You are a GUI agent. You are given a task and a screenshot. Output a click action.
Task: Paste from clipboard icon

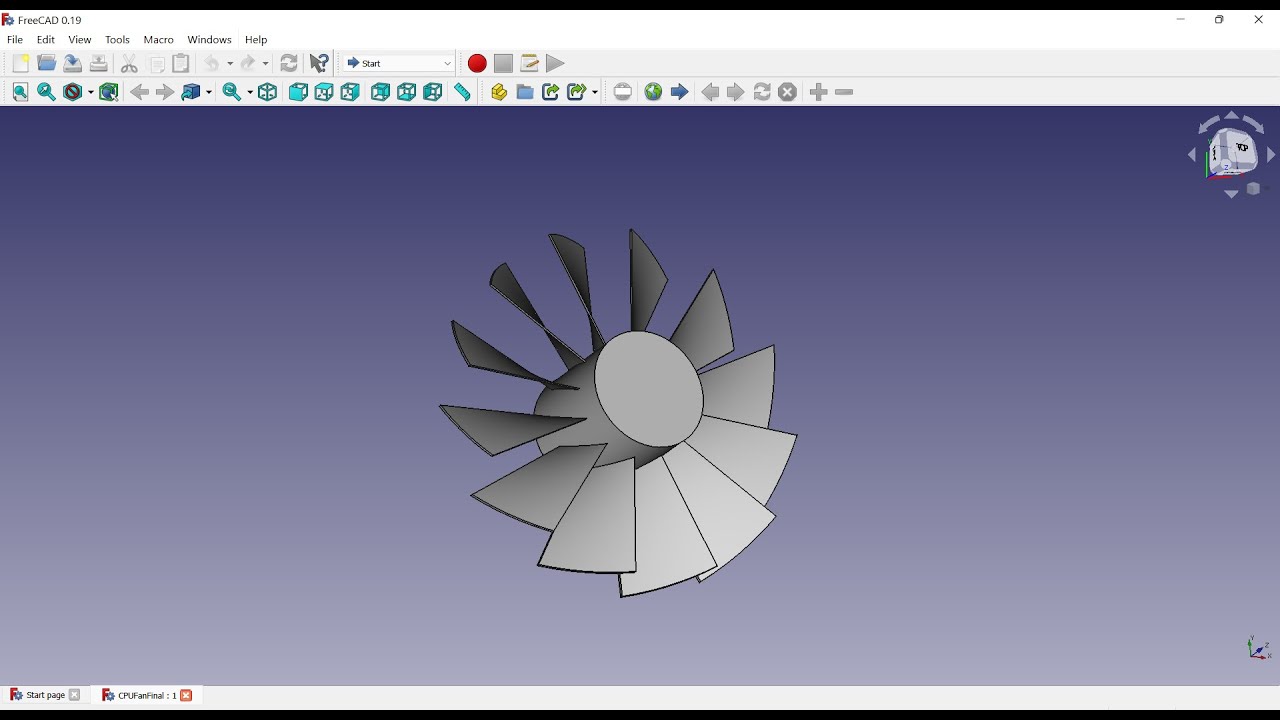pos(181,64)
